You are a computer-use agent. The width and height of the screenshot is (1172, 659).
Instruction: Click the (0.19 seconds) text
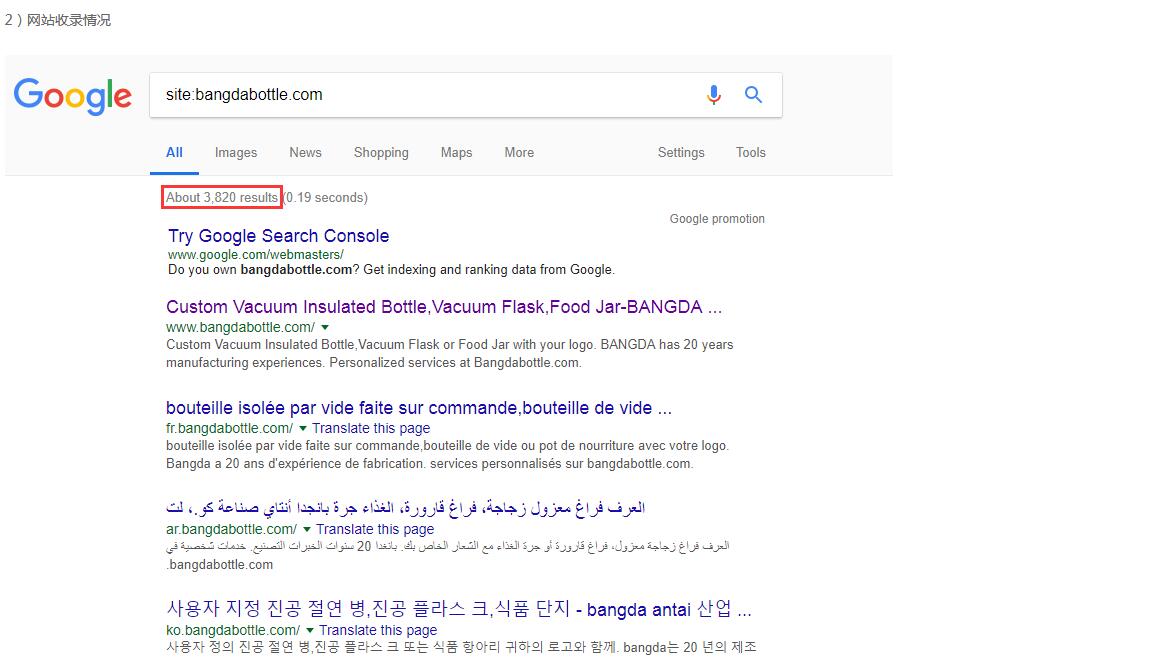[x=327, y=197]
